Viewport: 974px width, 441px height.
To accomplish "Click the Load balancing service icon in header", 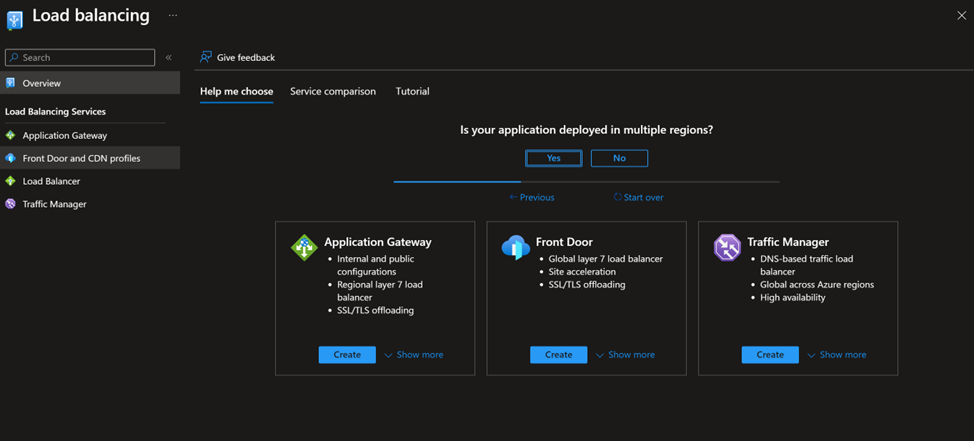I will coord(14,19).
